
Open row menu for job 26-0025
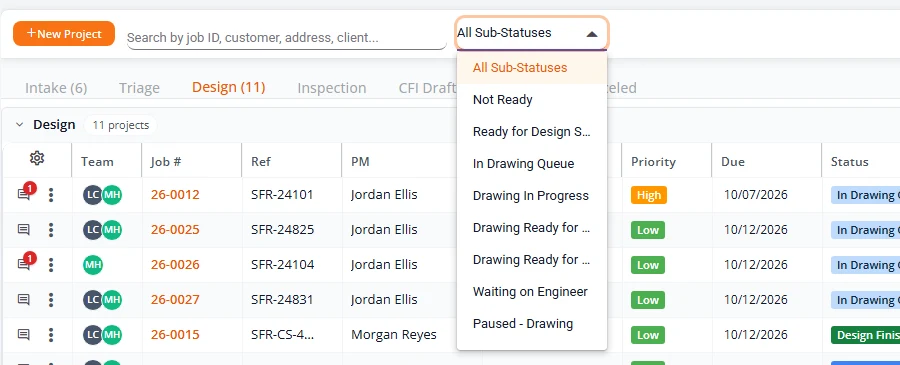(51, 230)
